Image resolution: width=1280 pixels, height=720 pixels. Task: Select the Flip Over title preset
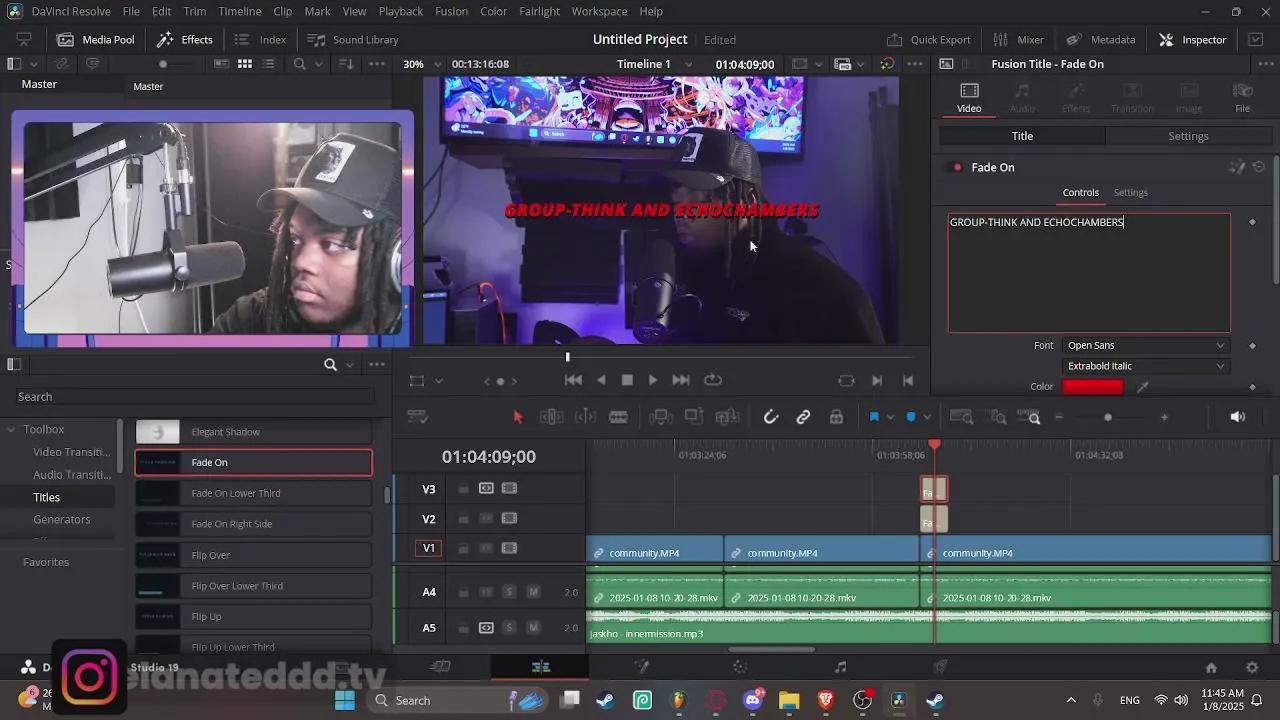[x=254, y=555]
